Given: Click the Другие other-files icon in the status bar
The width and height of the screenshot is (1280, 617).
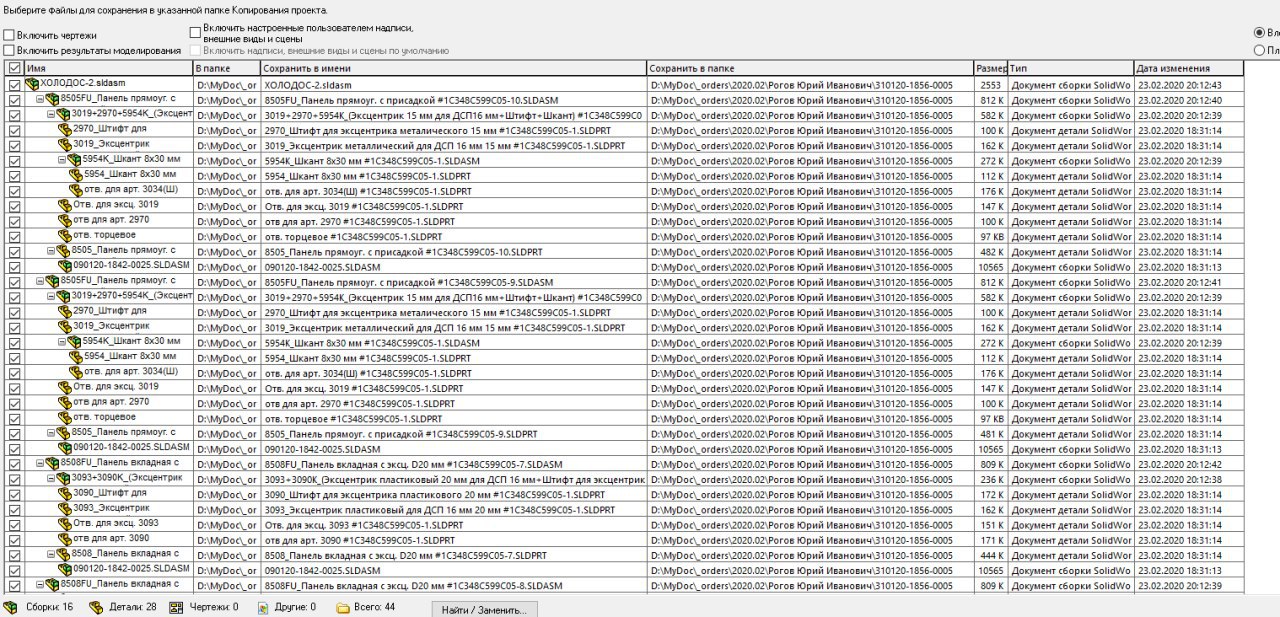Looking at the screenshot, I should coord(263,607).
